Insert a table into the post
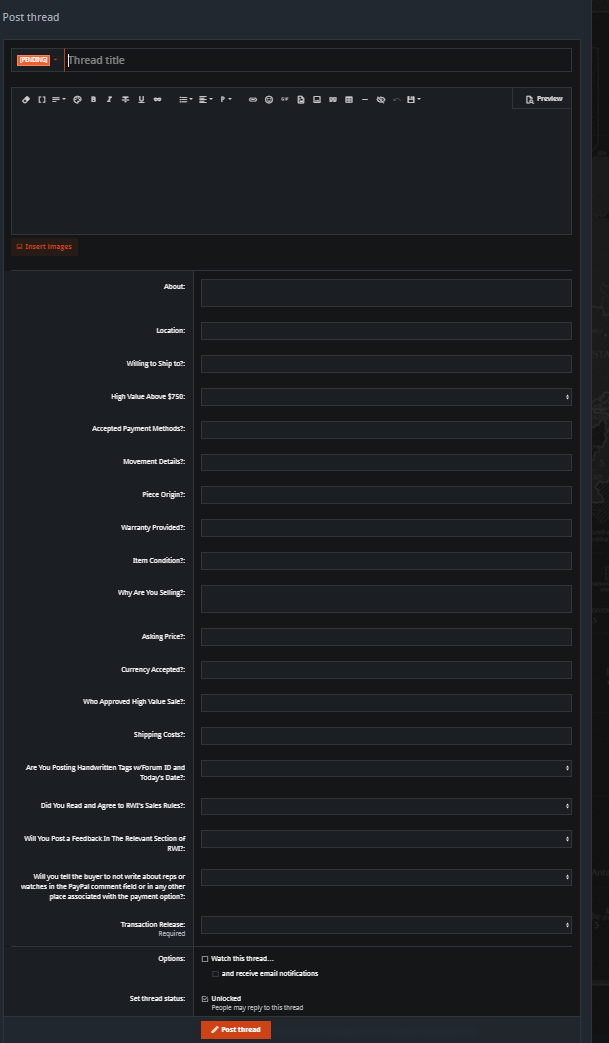Image resolution: width=609 pixels, height=1043 pixels. coord(348,99)
